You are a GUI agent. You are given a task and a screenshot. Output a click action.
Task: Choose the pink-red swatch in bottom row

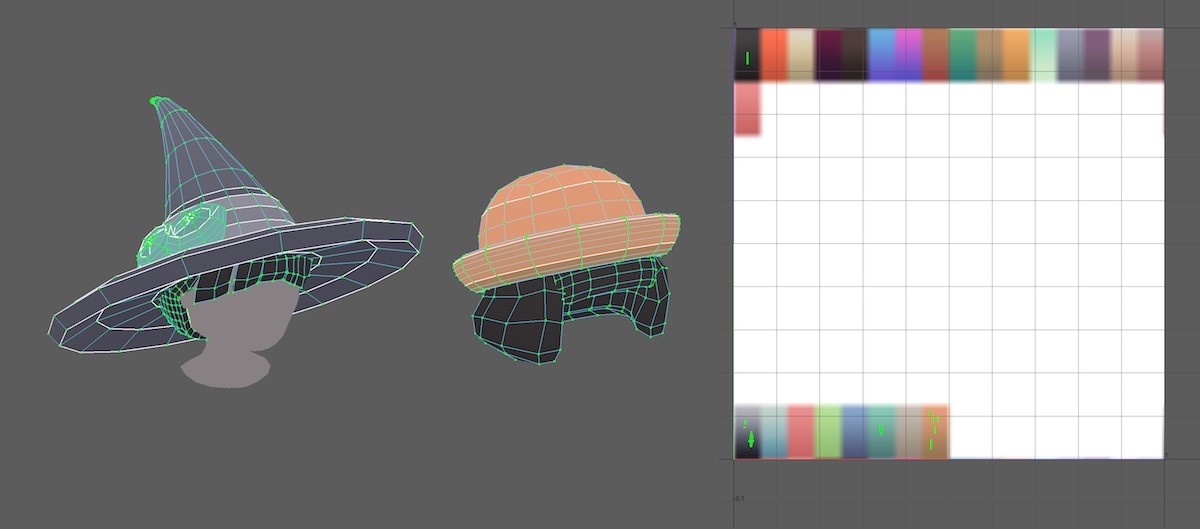pos(801,432)
